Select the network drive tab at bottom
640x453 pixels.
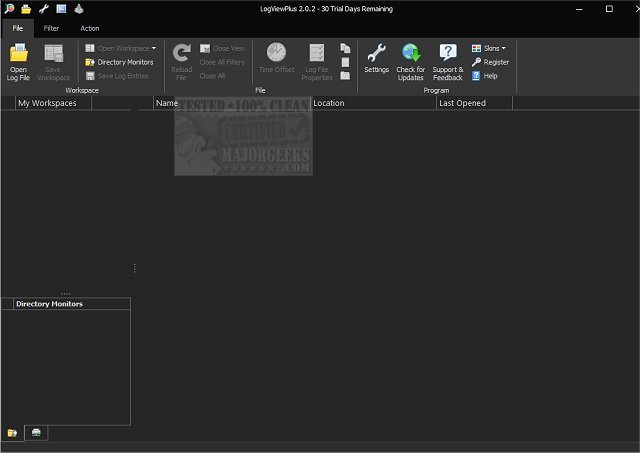(x=36, y=433)
